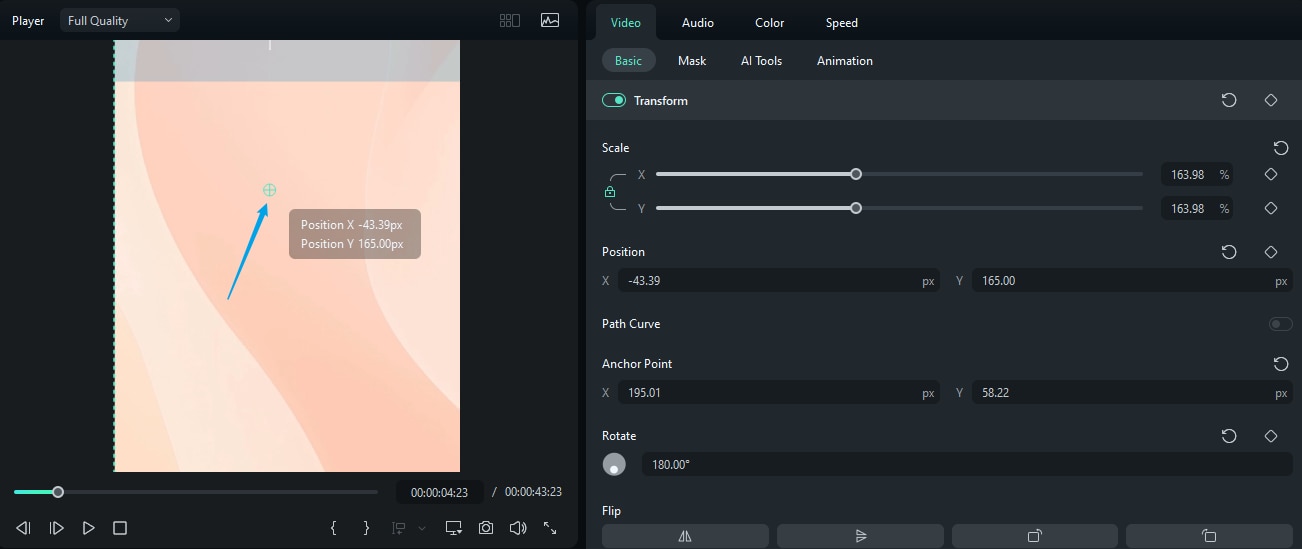Click the playhead on the player progress bar
Screen dimensions: 1302x549
coord(58,492)
